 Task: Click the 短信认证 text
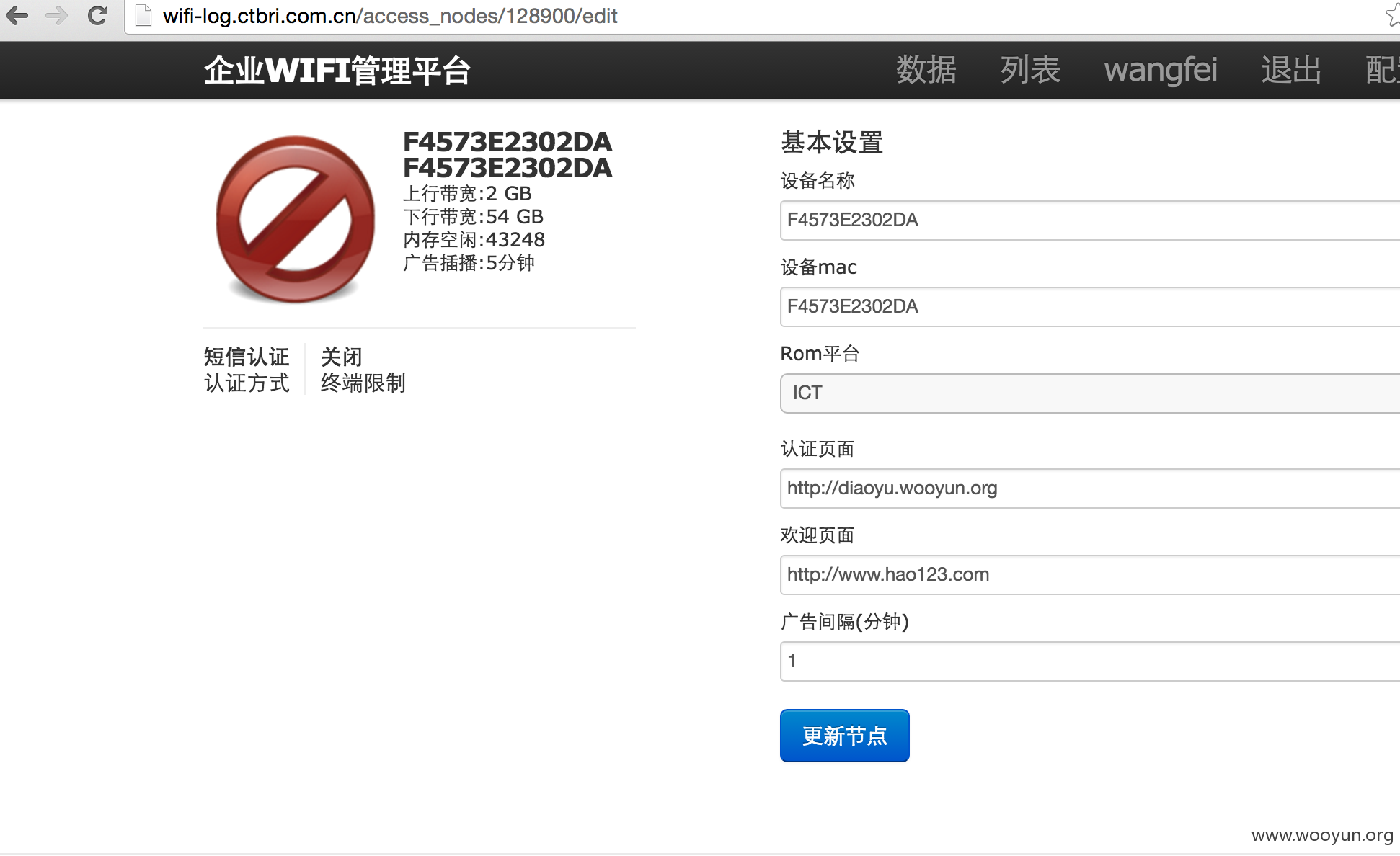[x=247, y=357]
